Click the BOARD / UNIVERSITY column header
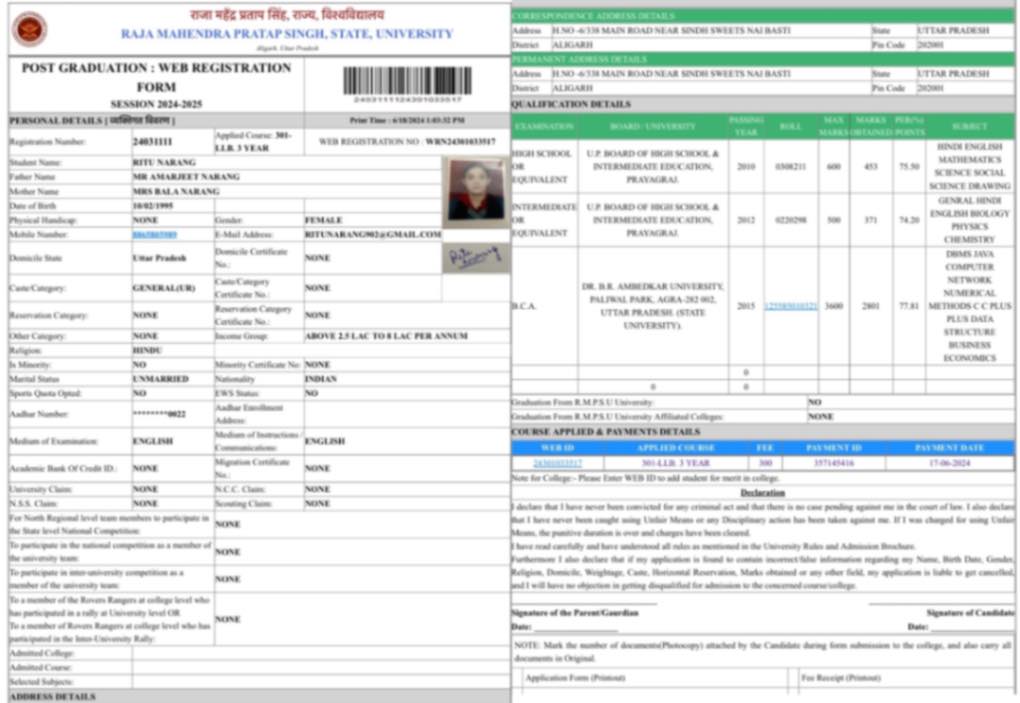Screen dimensions: 1020x703 click(x=652, y=126)
